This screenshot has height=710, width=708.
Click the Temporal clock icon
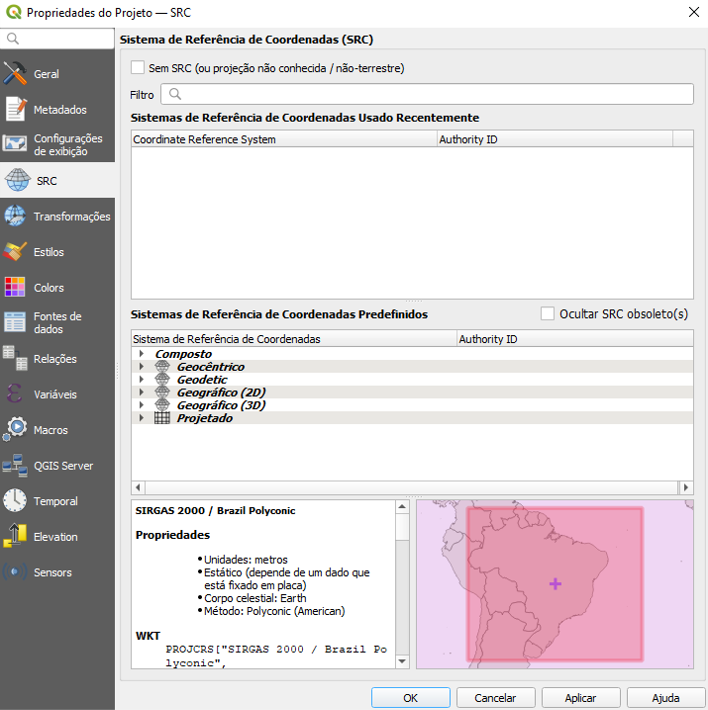(16, 501)
